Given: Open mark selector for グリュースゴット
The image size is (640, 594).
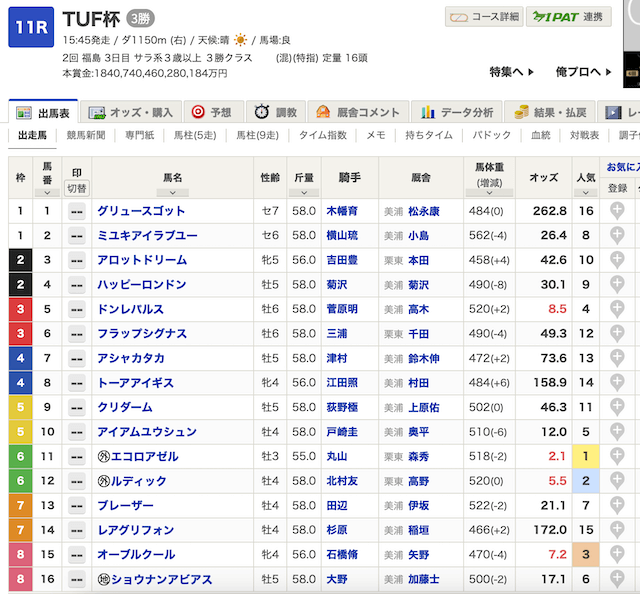Looking at the screenshot, I should click(77, 211).
